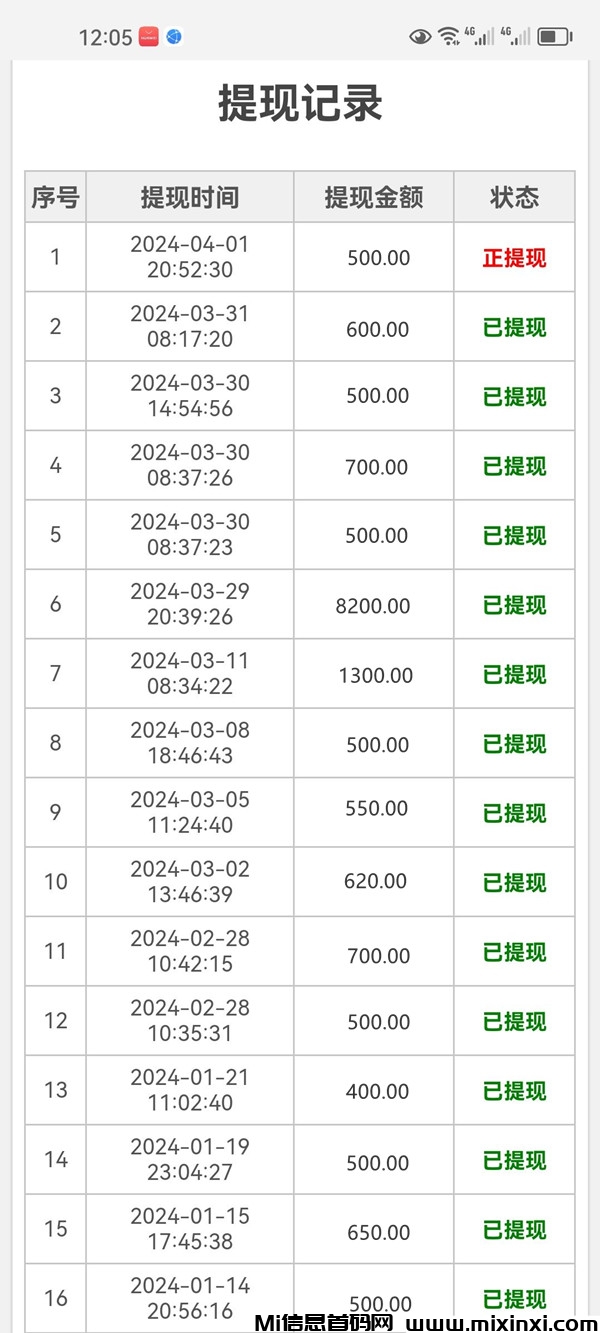The width and height of the screenshot is (600, 1333).
Task: Click 已提现 status in row 10
Action: tap(514, 883)
